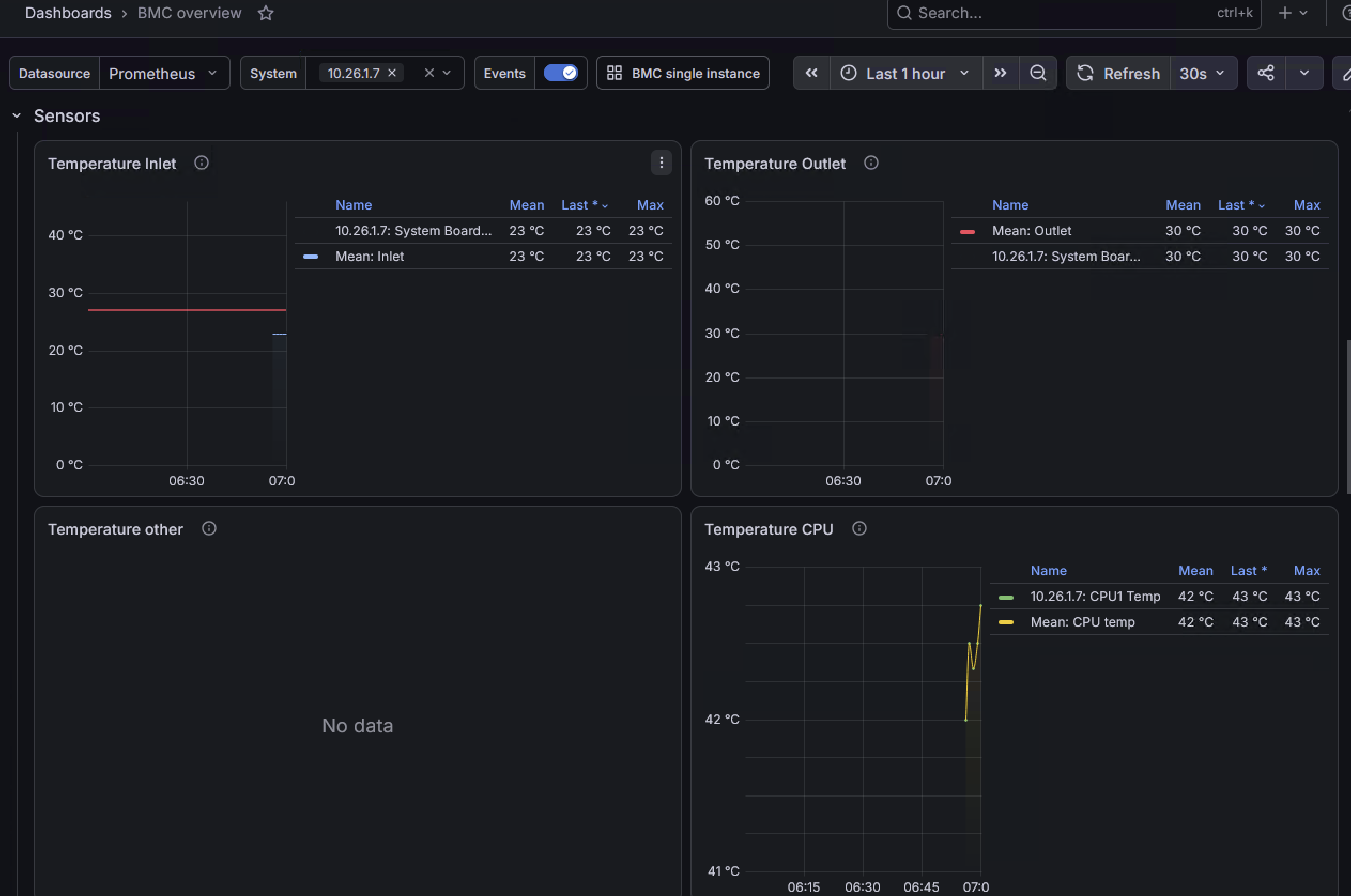This screenshot has width=1351, height=896.
Task: Sort Outlet legend by Name
Action: tap(1010, 205)
